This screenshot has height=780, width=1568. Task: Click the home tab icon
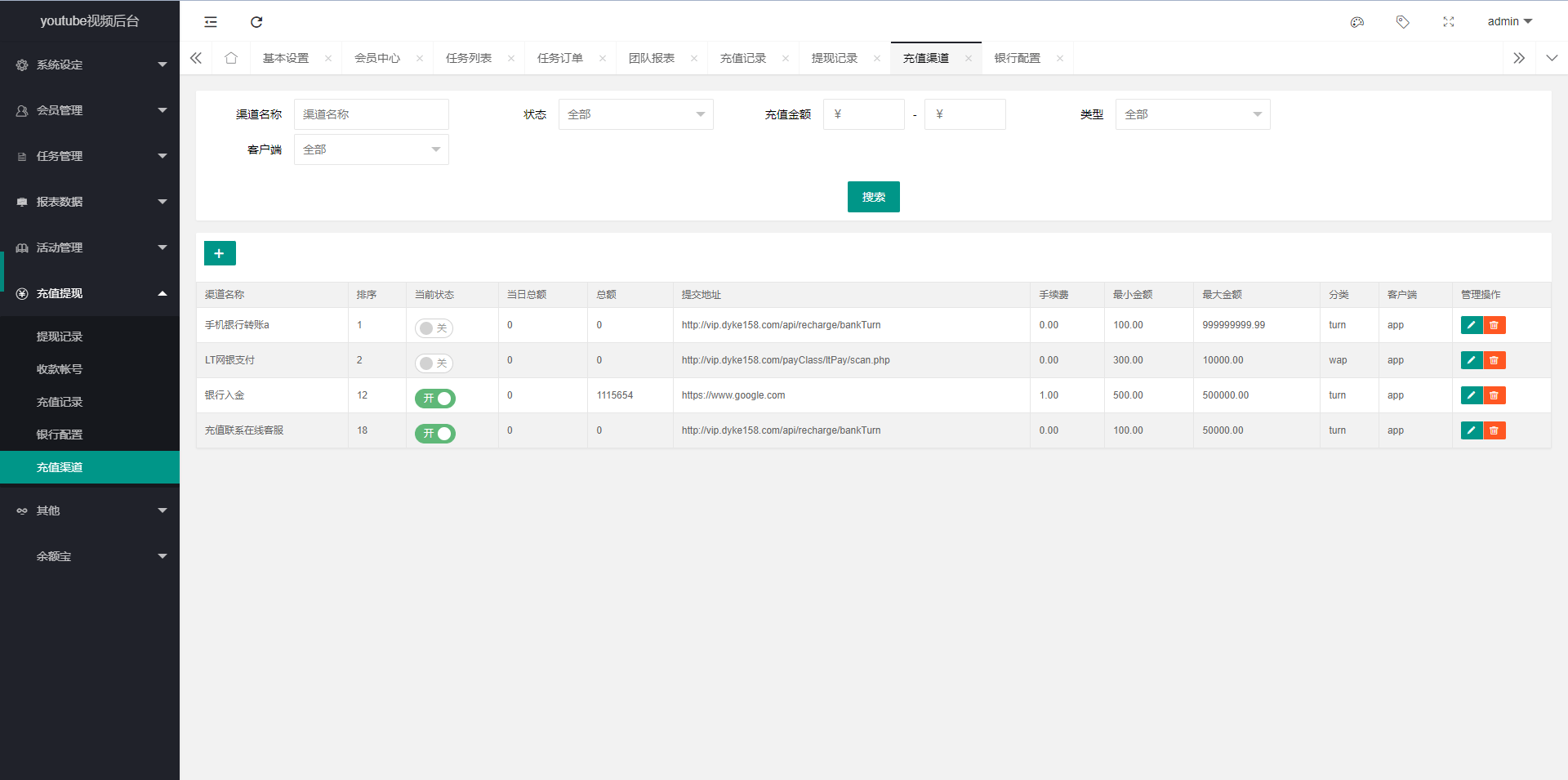(x=231, y=58)
